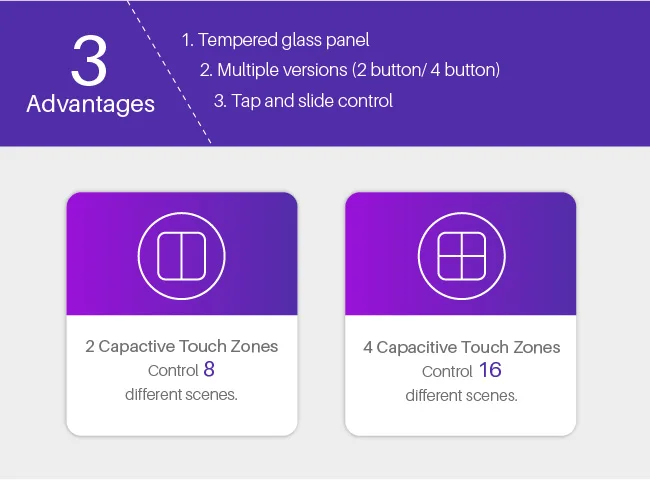Click the four-zone grid panel icon
Image resolution: width=650 pixels, height=480 pixels.
462,256
